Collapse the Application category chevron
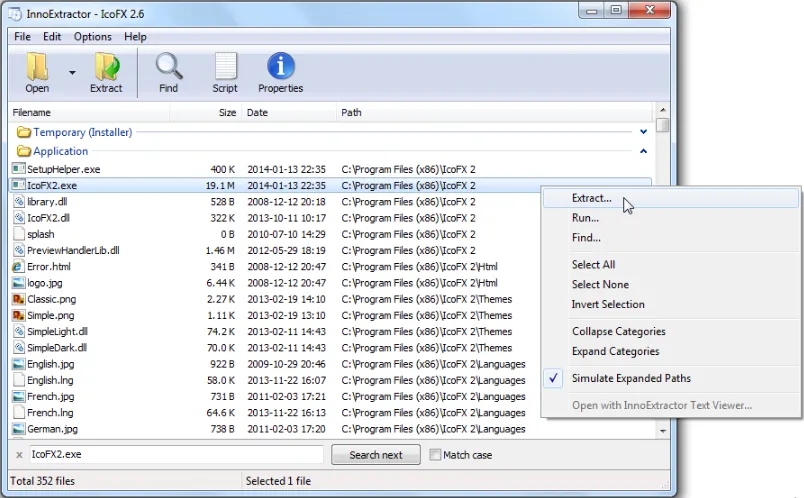Image resolution: width=804 pixels, height=498 pixels. click(x=644, y=151)
